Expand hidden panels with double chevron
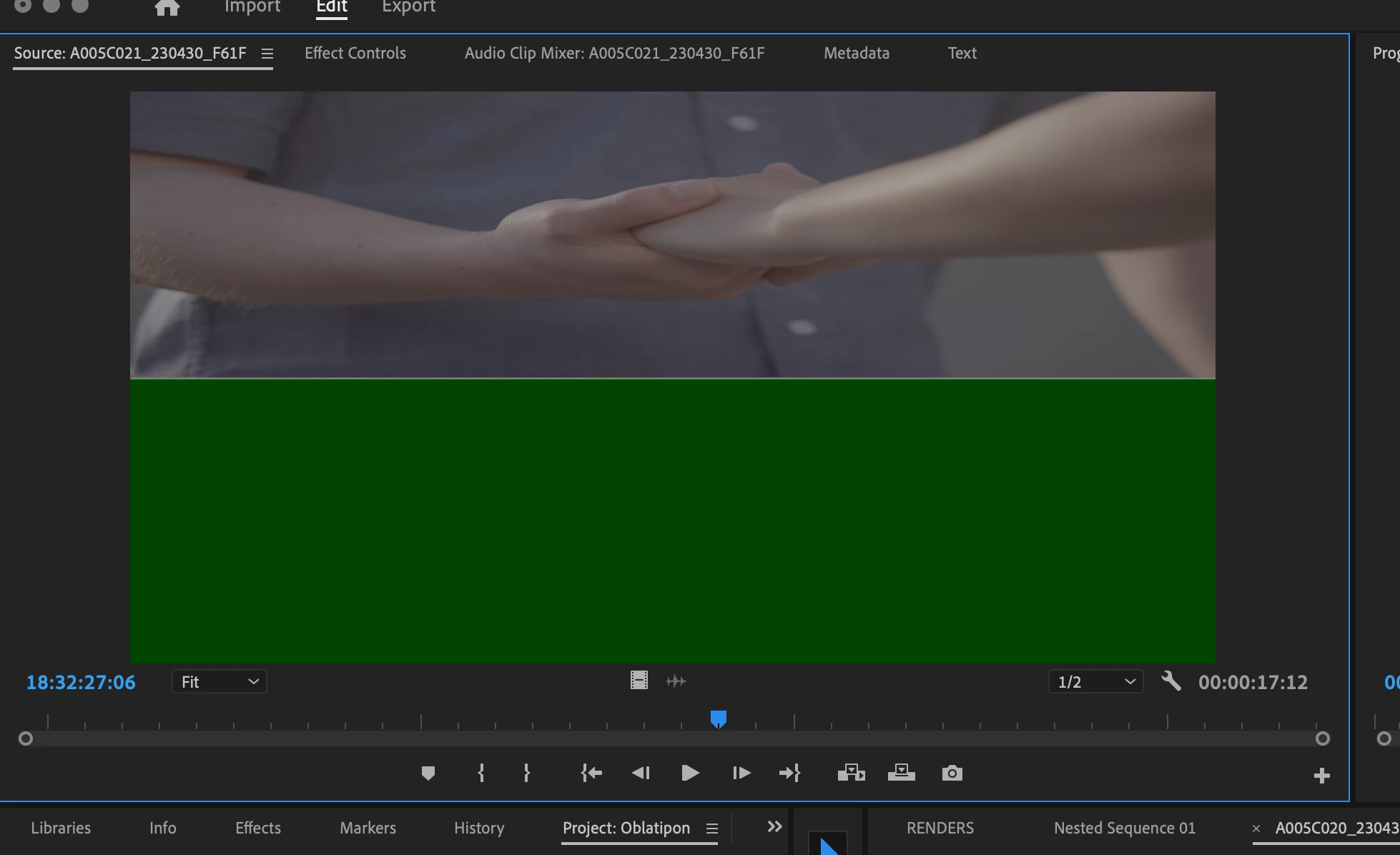The width and height of the screenshot is (1400, 855). click(x=774, y=827)
